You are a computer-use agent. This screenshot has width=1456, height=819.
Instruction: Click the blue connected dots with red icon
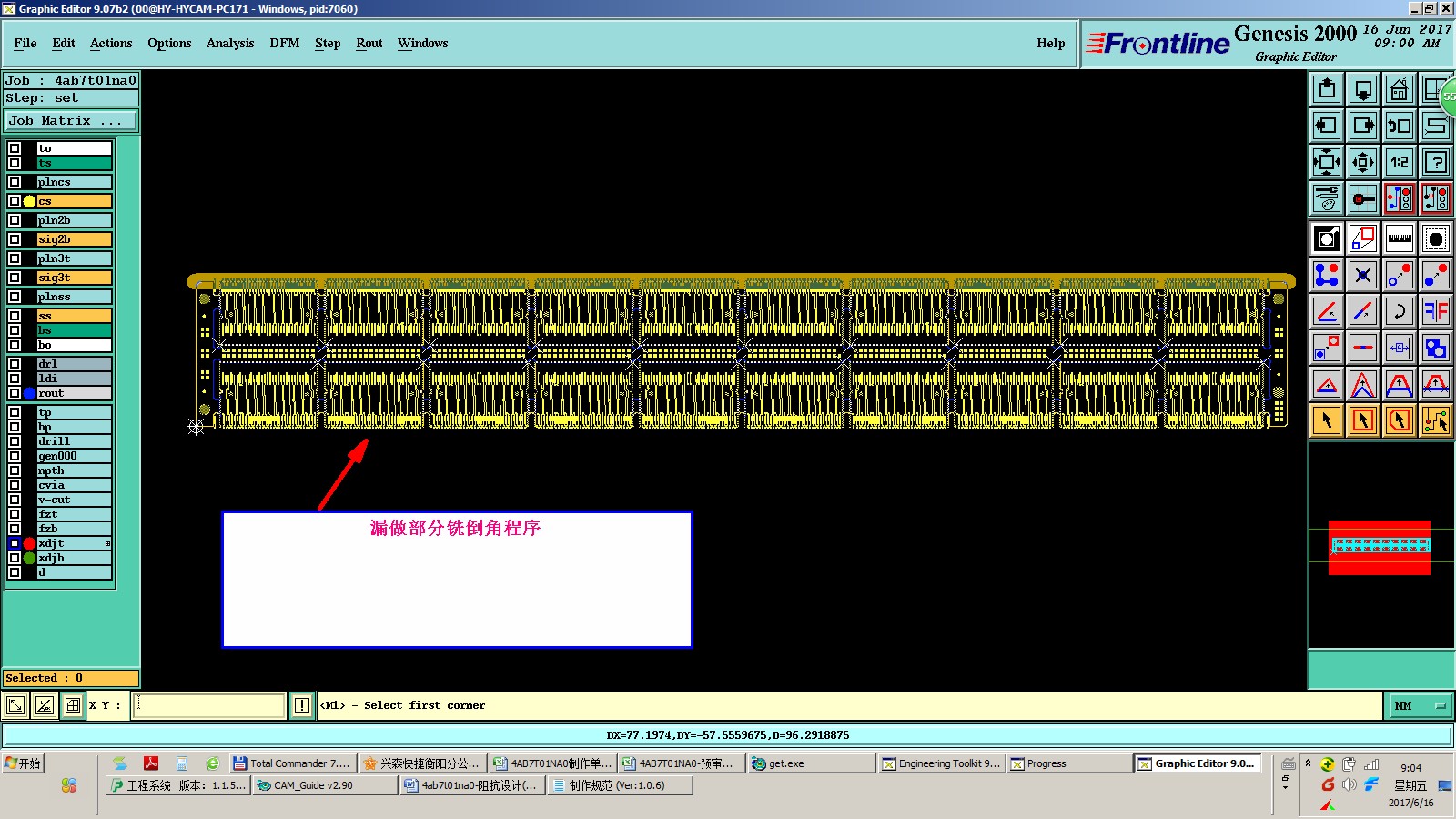(x=1327, y=275)
